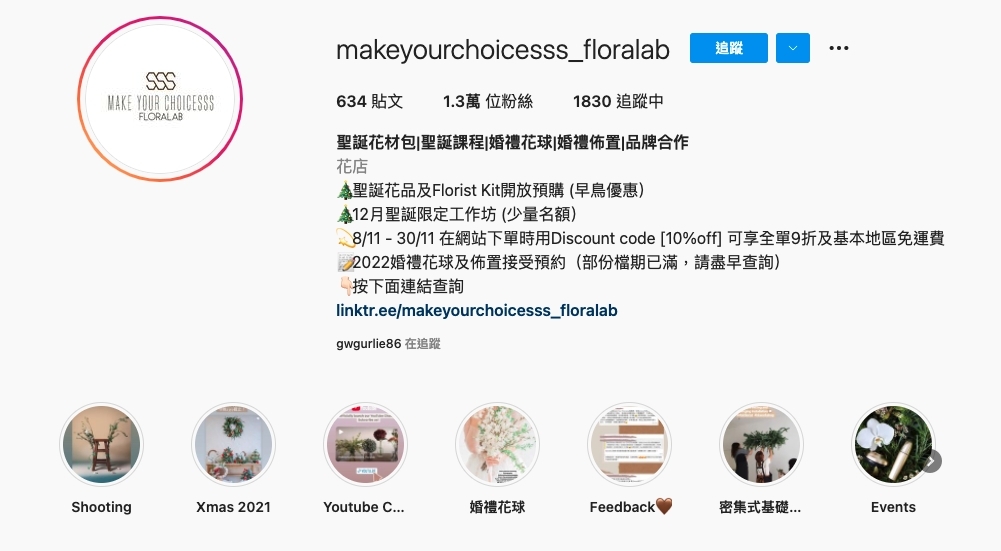Open the linktr.ee/makeyourchoicesss_floralab link

(477, 310)
